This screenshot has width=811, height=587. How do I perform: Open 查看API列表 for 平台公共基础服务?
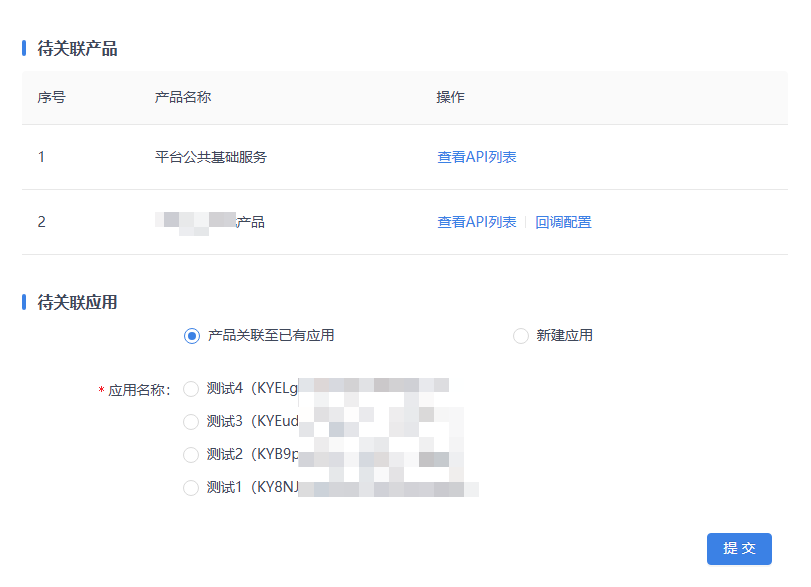(477, 157)
